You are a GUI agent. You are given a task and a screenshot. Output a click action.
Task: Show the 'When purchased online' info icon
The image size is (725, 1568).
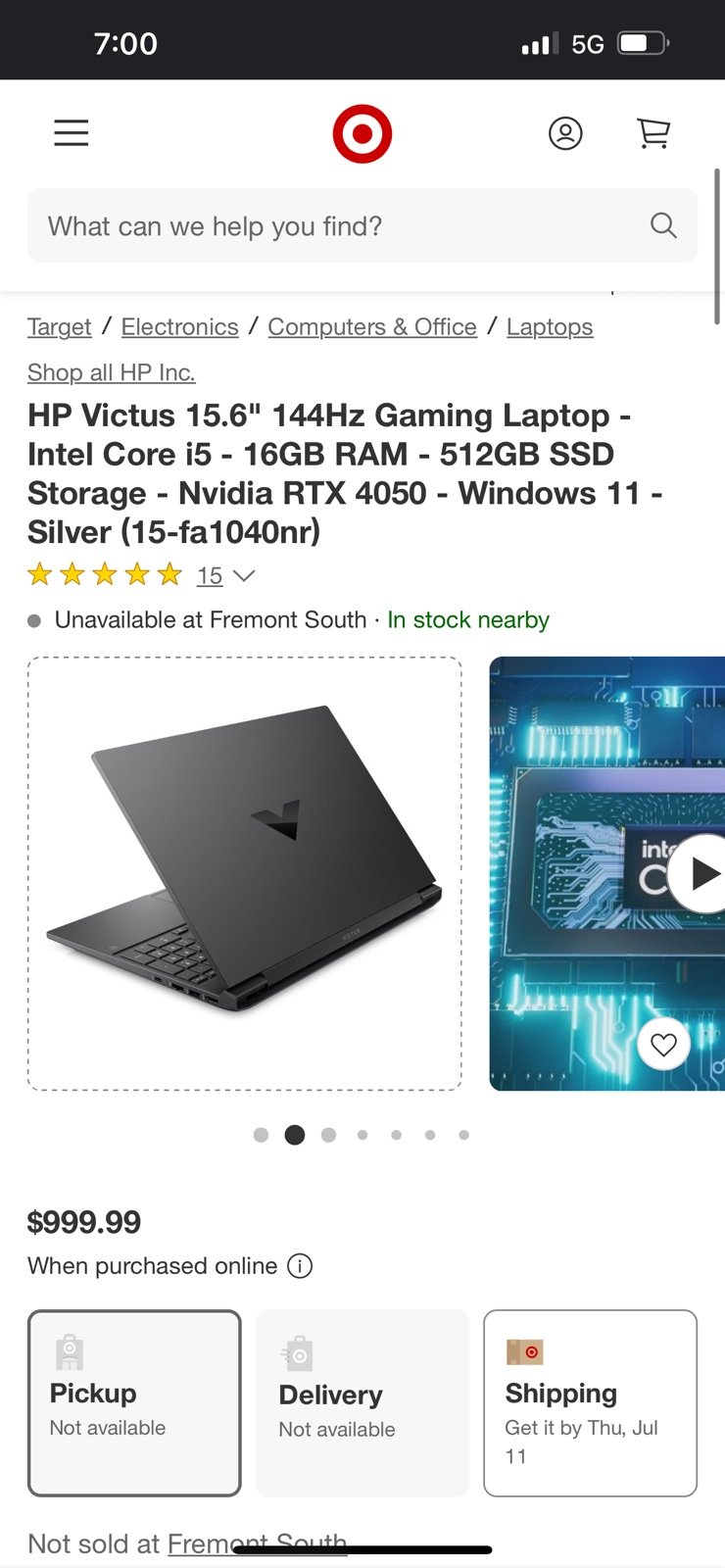click(x=300, y=1266)
